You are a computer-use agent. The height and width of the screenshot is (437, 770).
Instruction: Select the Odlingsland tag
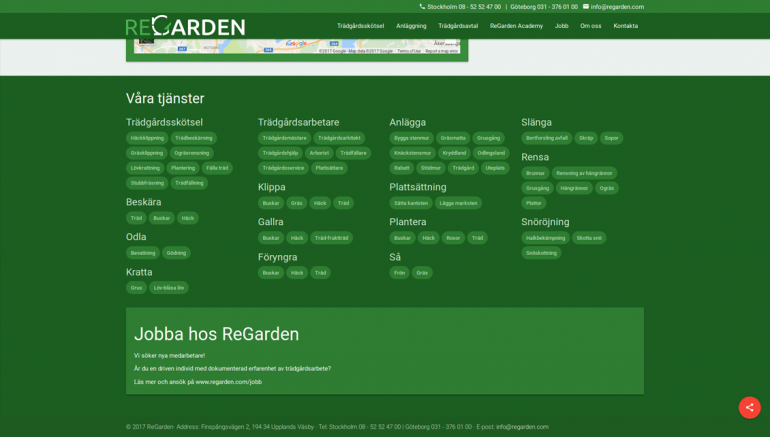491,153
